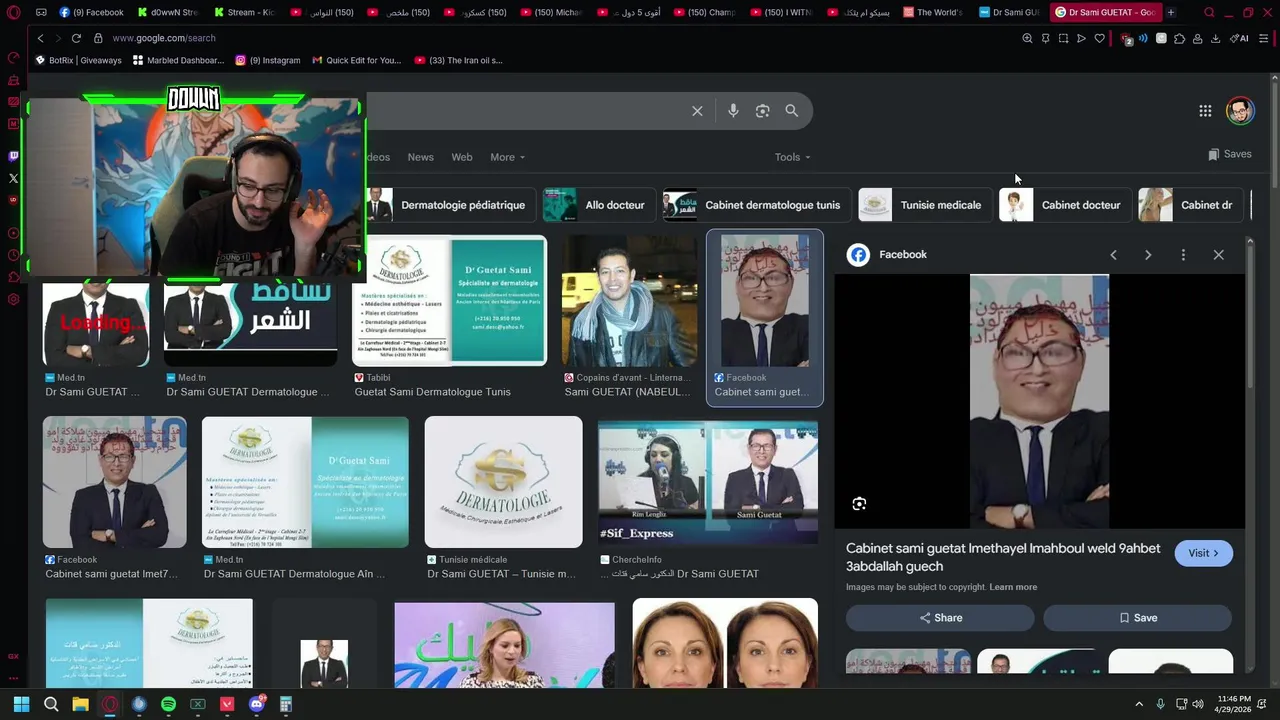Share the previewed image

940,618
